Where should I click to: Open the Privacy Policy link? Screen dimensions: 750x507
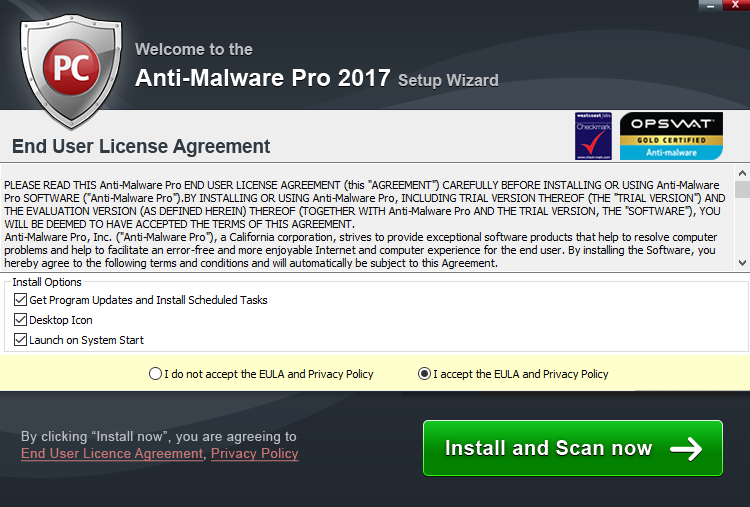[254, 454]
